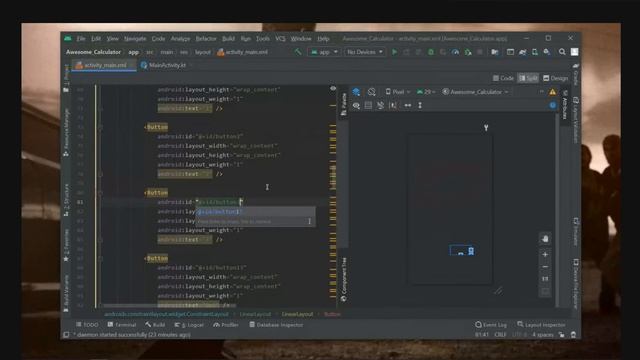Click the horizontal expand arrows icon
The height and width of the screenshot is (360, 640).
pyautogui.click(x=408, y=105)
